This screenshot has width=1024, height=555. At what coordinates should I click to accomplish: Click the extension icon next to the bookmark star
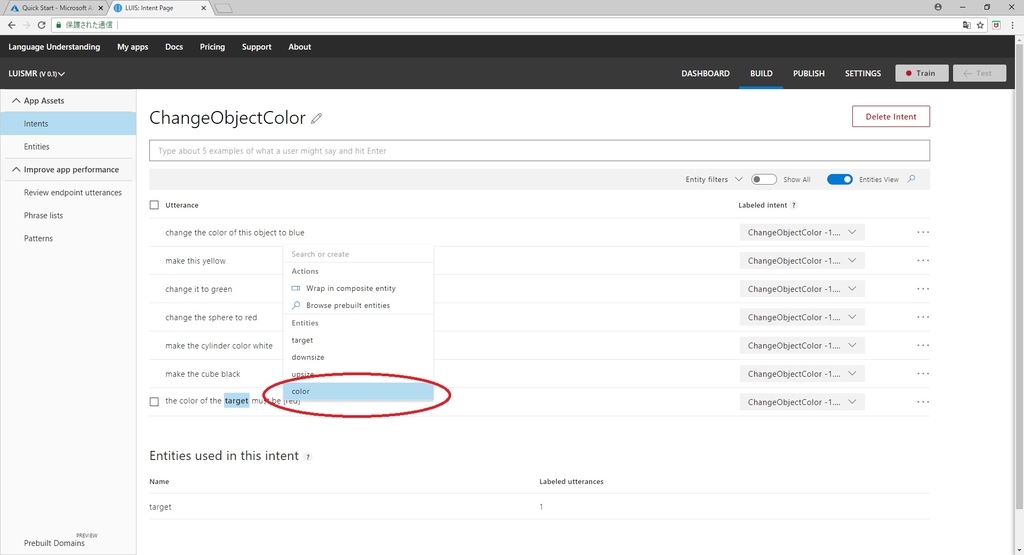point(996,25)
